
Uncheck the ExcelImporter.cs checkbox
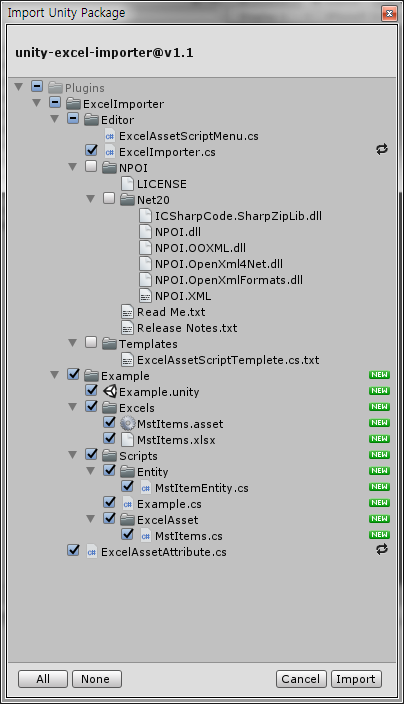91,150
